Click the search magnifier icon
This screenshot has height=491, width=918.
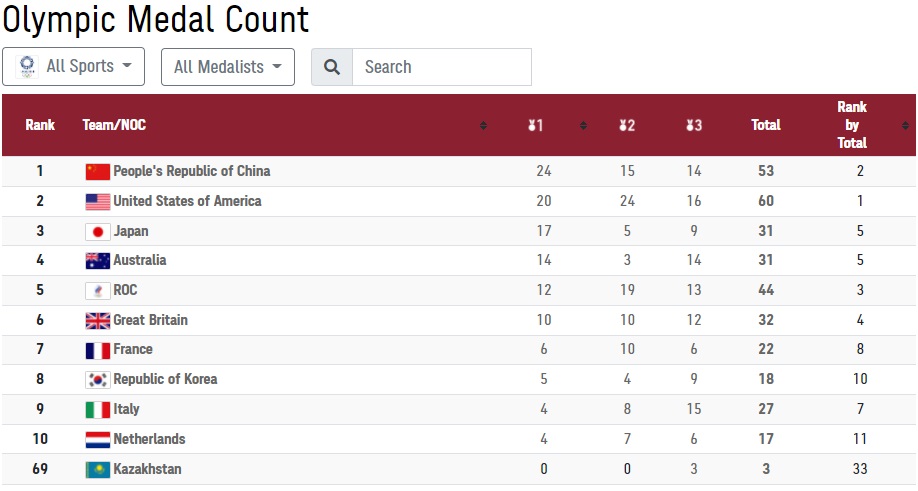click(x=332, y=67)
